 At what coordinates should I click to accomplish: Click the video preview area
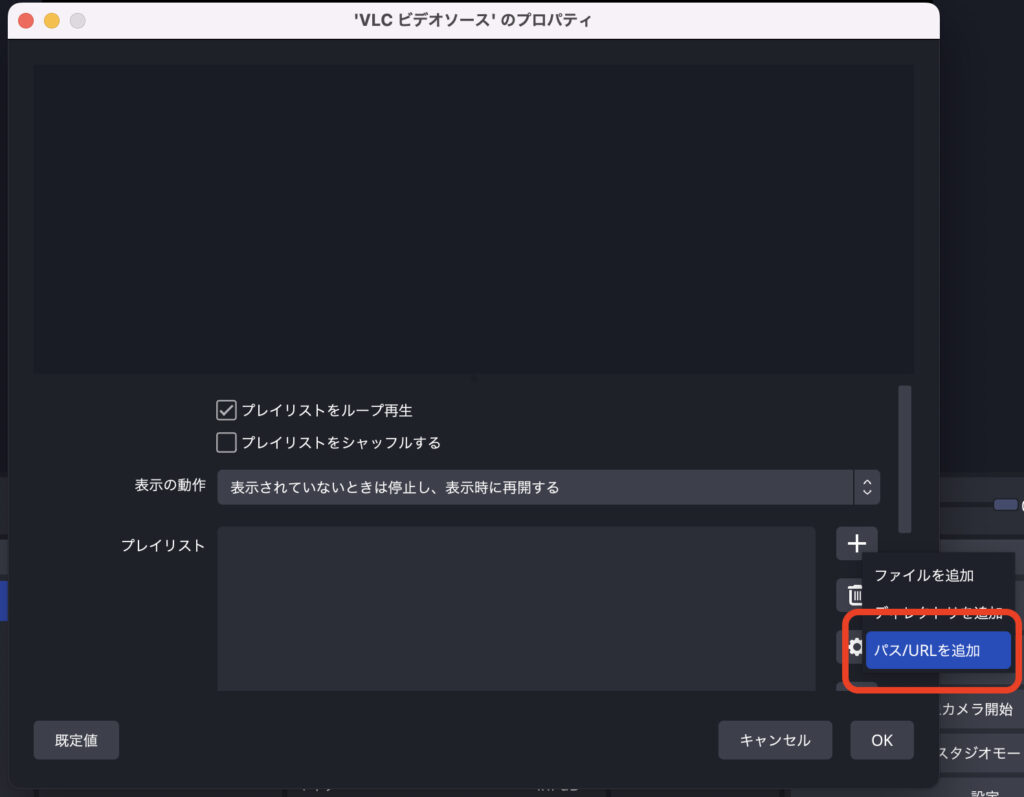[473, 219]
